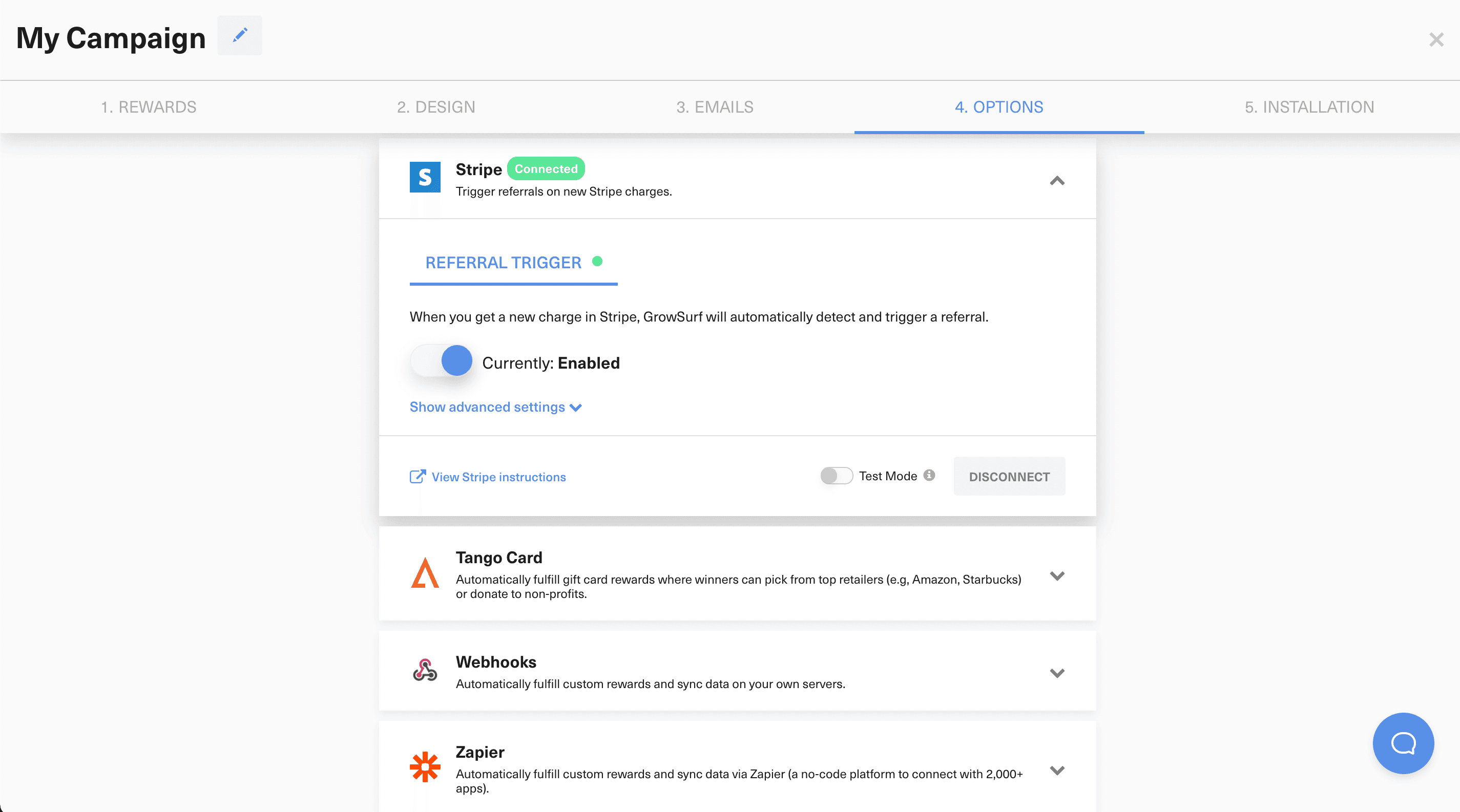
Task: Expand the Webhooks section
Action: click(1057, 673)
